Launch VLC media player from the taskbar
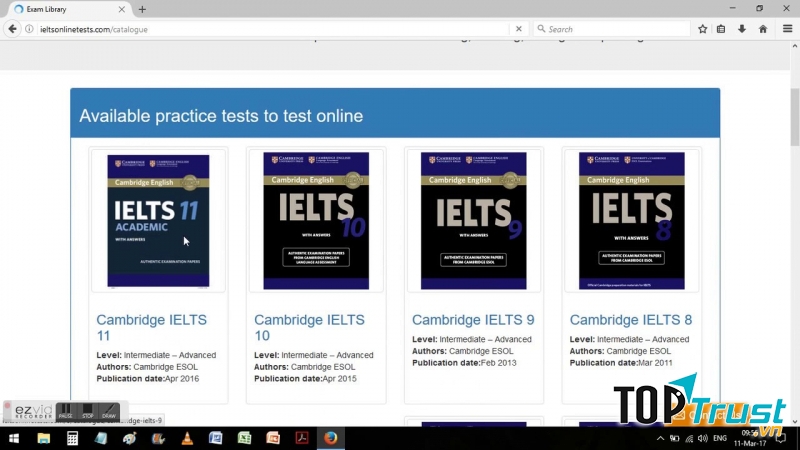 click(x=187, y=438)
